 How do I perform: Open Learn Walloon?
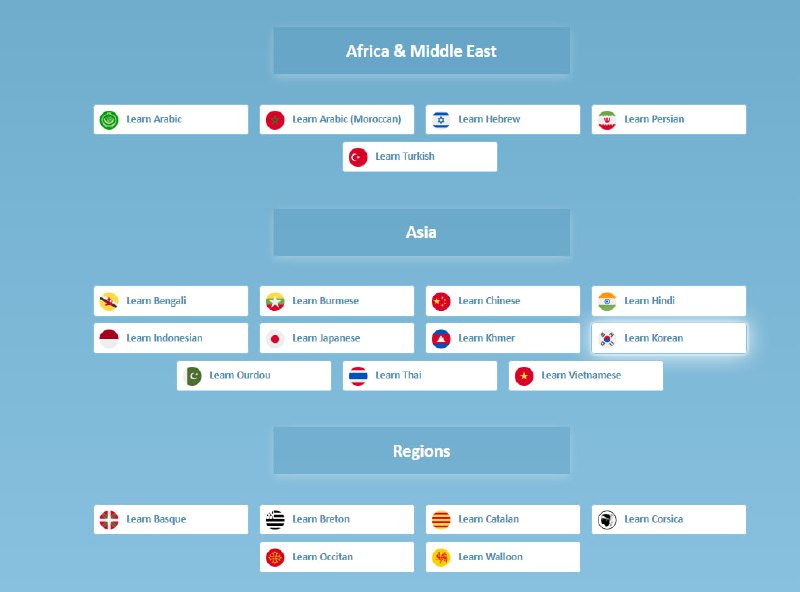coord(490,557)
